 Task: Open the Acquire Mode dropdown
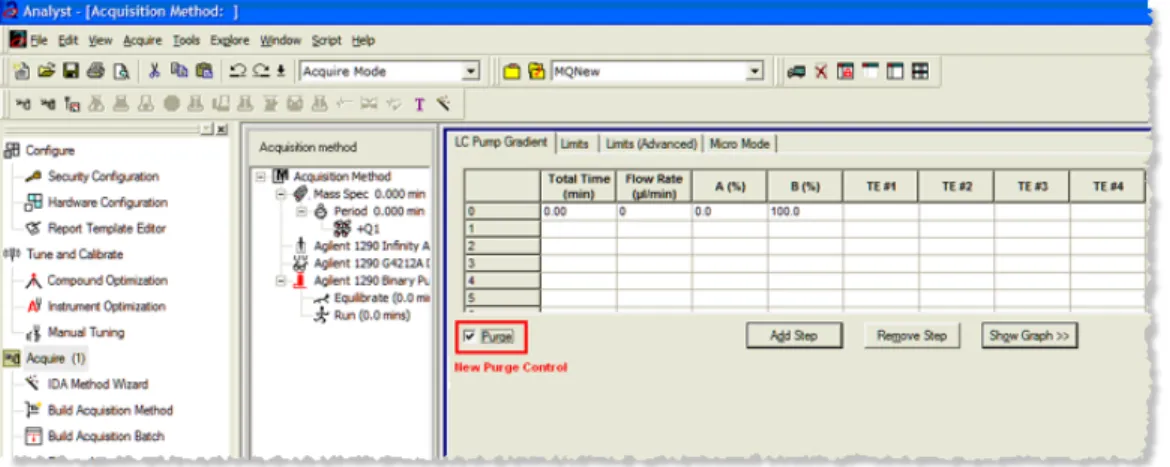470,72
